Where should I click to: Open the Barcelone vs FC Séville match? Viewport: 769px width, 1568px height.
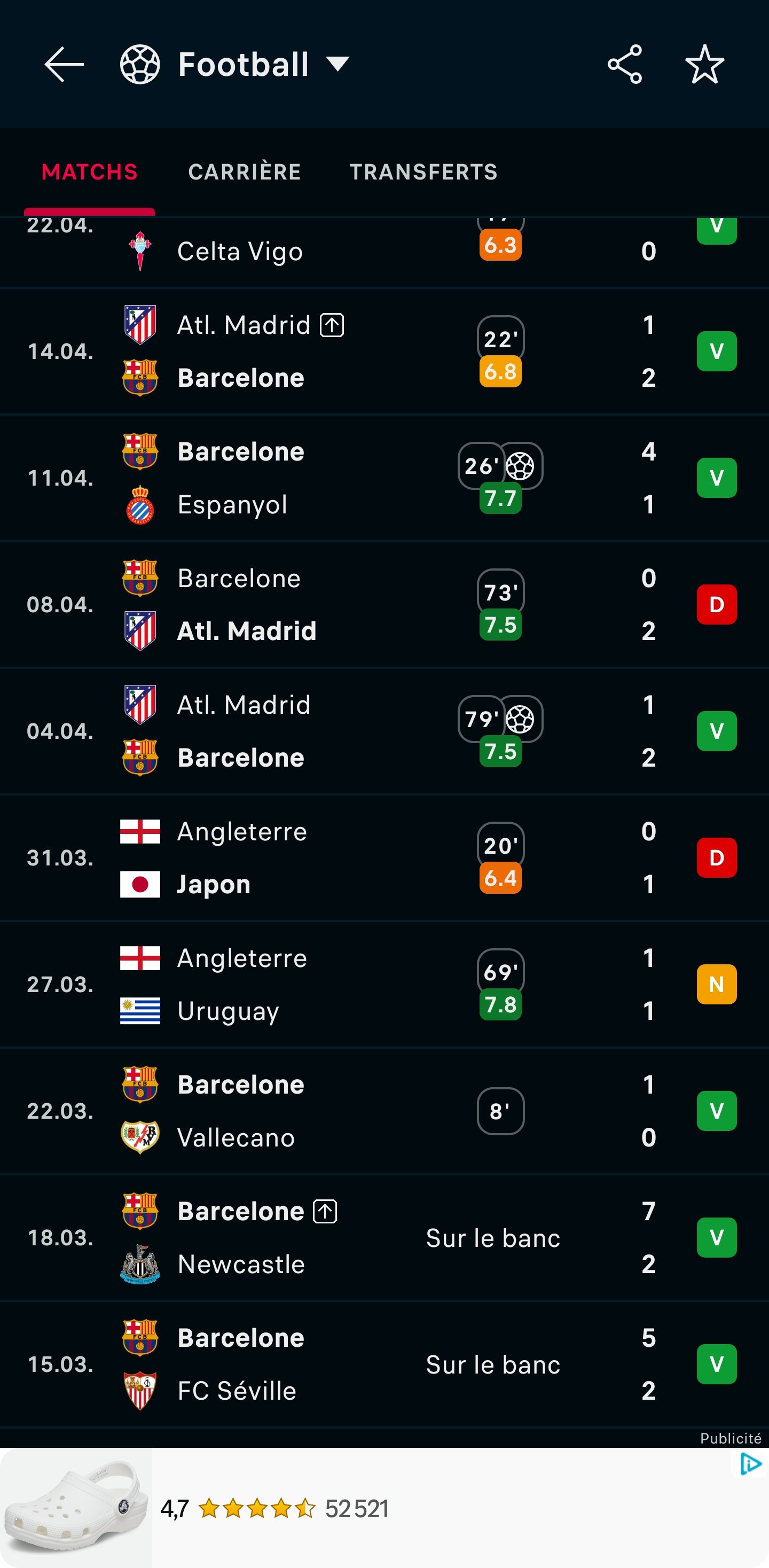coord(384,1364)
